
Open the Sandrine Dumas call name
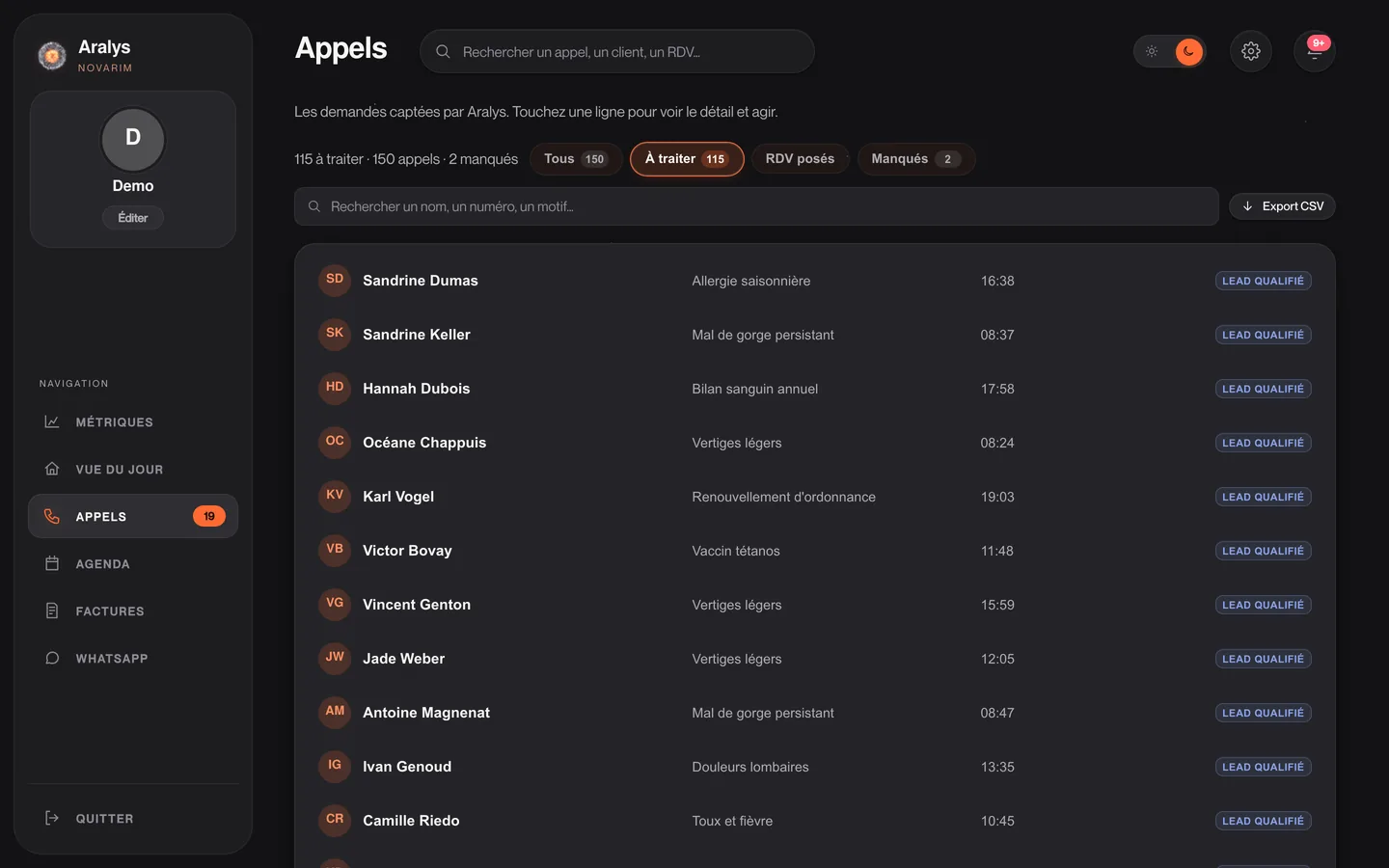pyautogui.click(x=421, y=281)
